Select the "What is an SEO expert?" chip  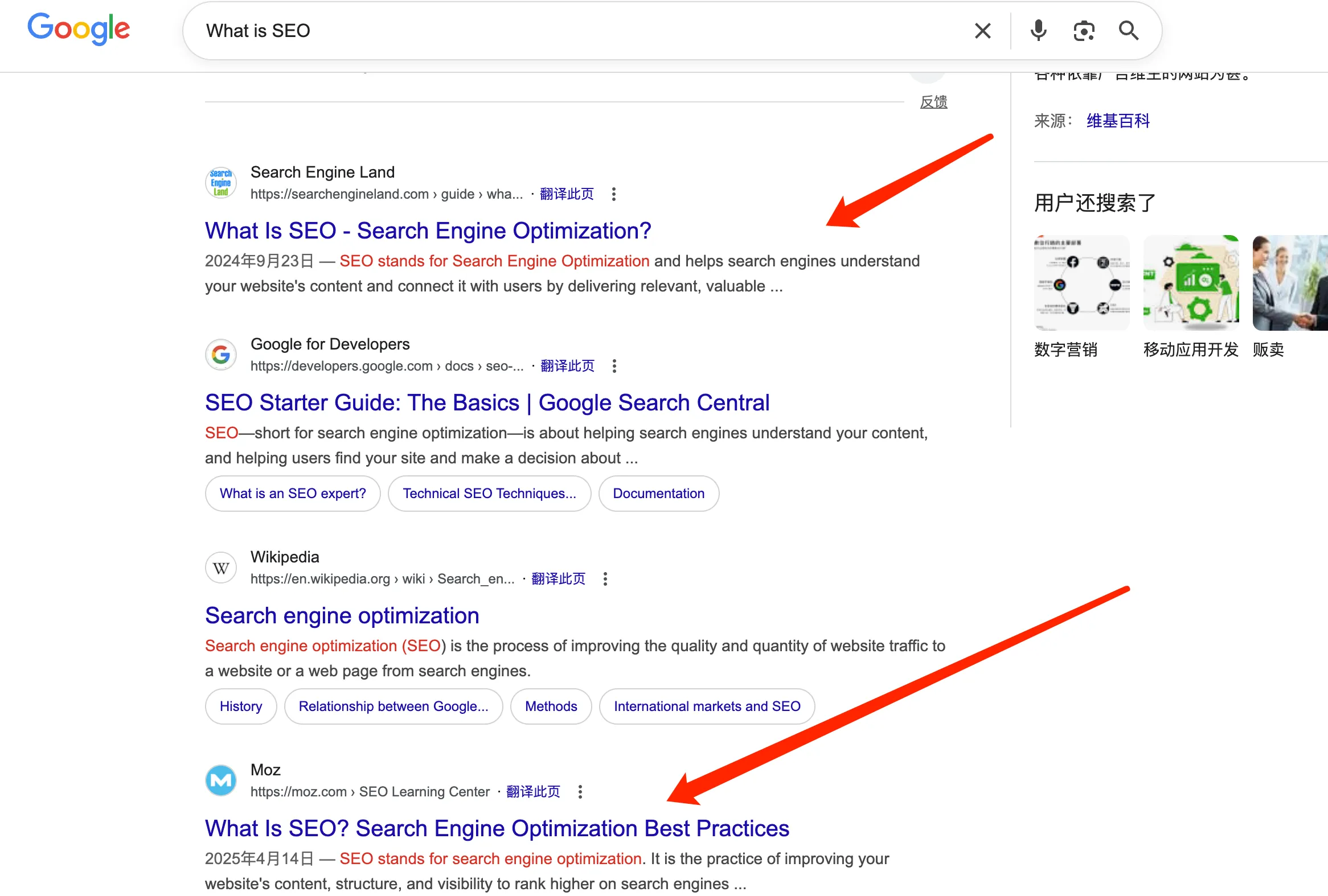(293, 494)
